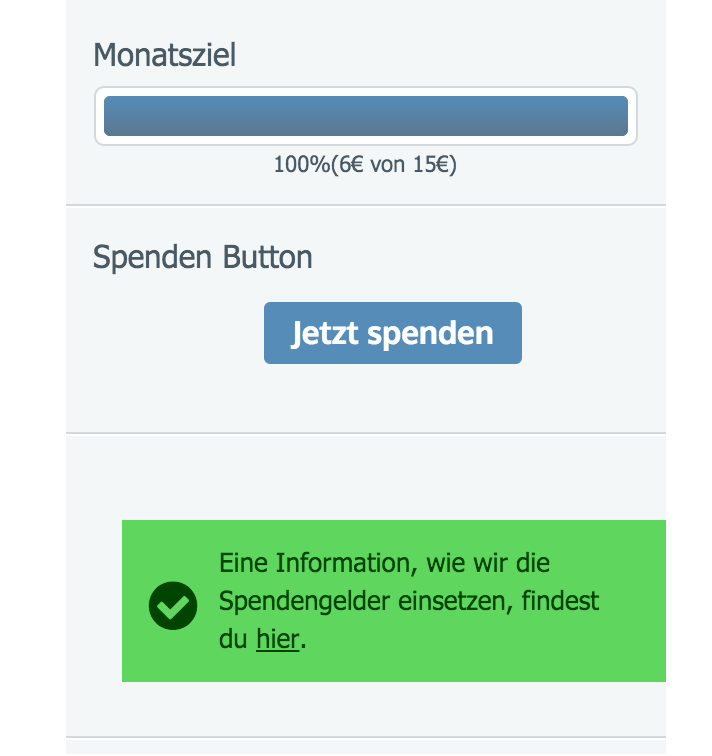712x756 pixels.
Task: Select the Monatsziel heading
Action: [x=164, y=54]
